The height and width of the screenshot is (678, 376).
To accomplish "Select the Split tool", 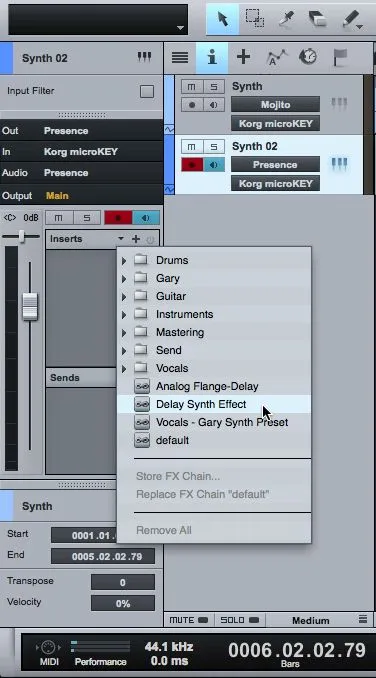I will click(x=286, y=19).
